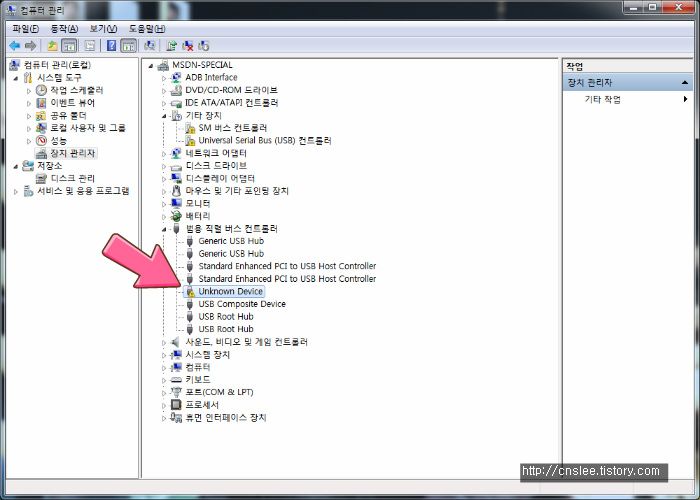Click the DVD/CD-ROM 드라이브 icon

(176, 90)
